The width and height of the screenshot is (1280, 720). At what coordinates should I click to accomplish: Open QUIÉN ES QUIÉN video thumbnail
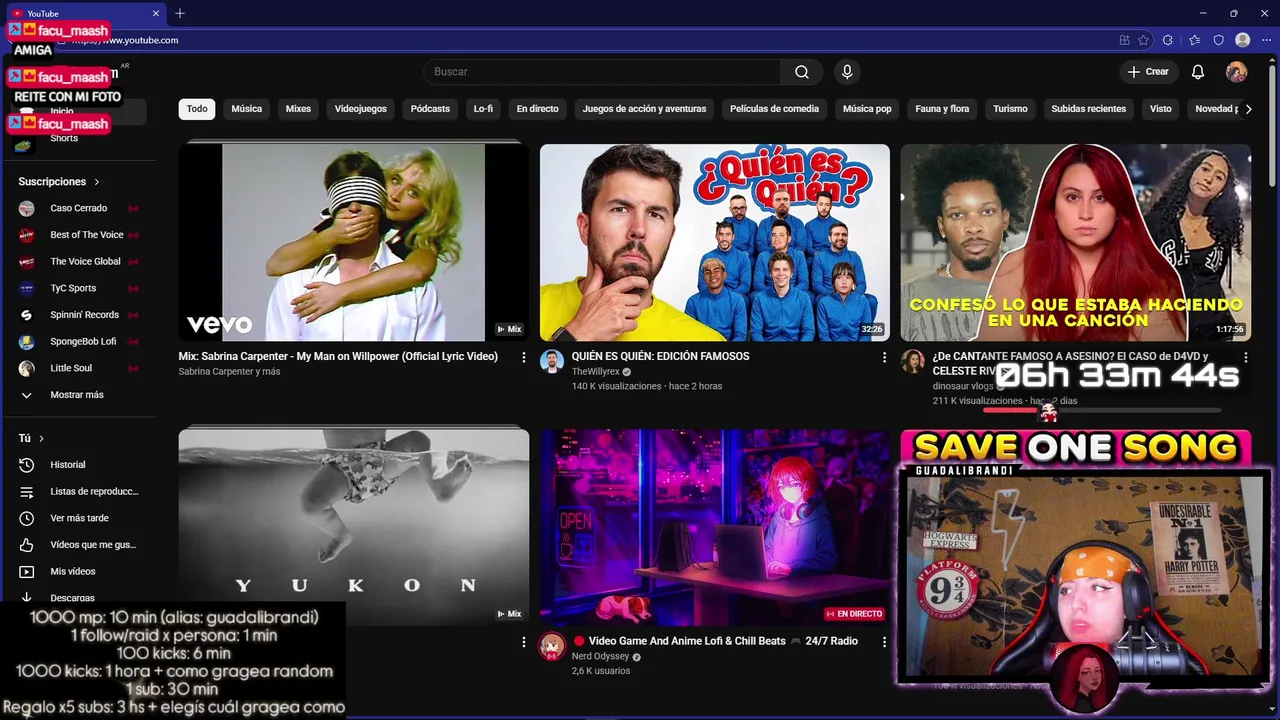[714, 242]
